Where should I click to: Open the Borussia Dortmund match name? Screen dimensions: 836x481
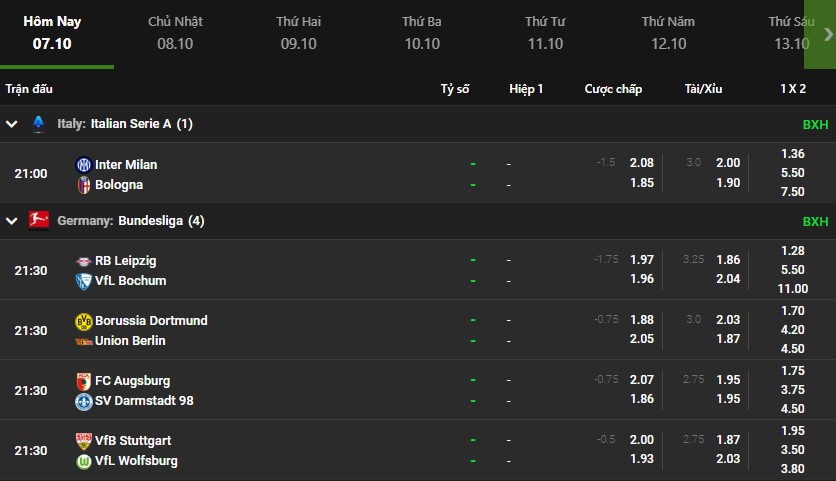(x=151, y=321)
